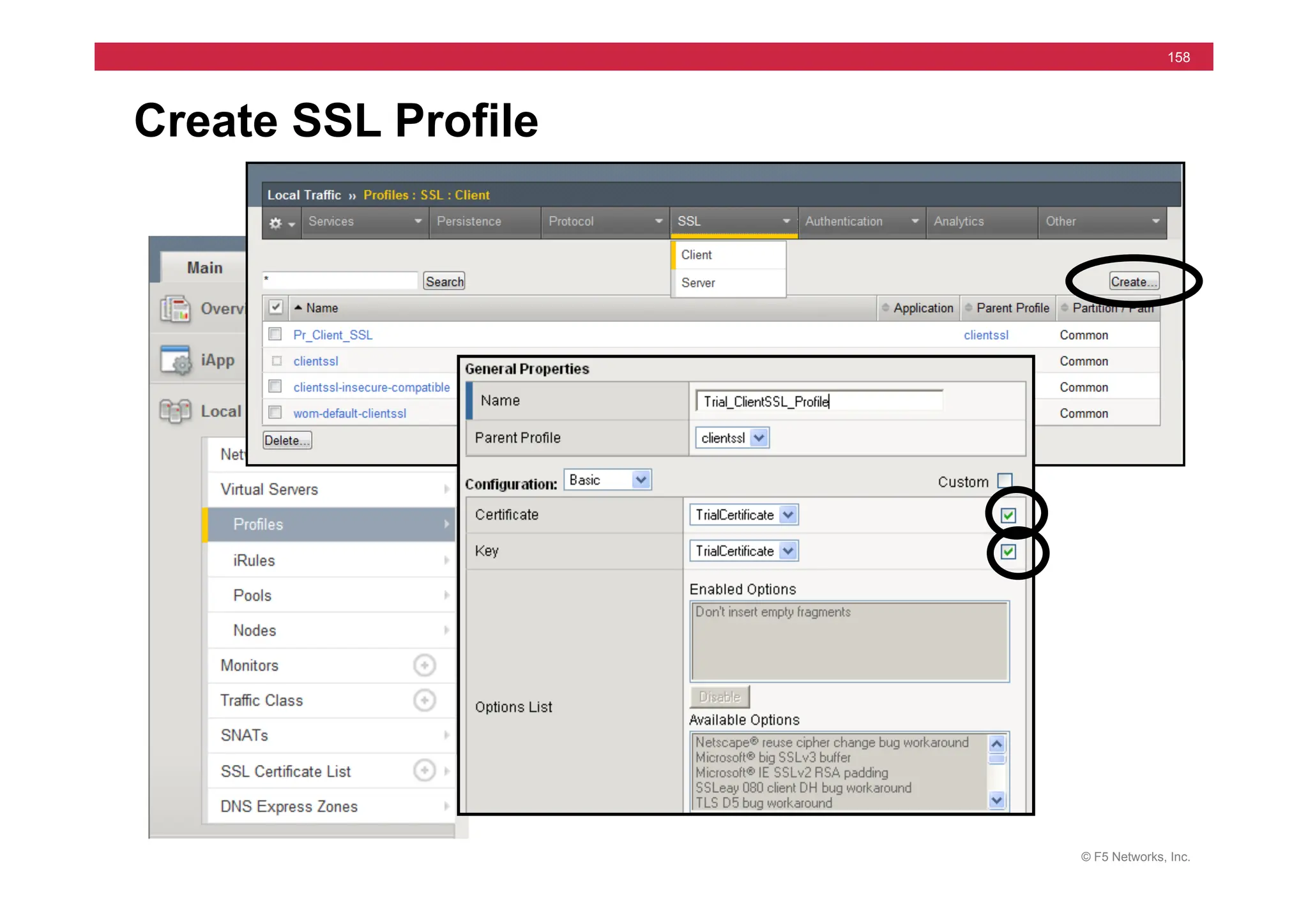The width and height of the screenshot is (1308, 924).
Task: Select Netscape reuse cipher change bug workaround
Action: [832, 742]
